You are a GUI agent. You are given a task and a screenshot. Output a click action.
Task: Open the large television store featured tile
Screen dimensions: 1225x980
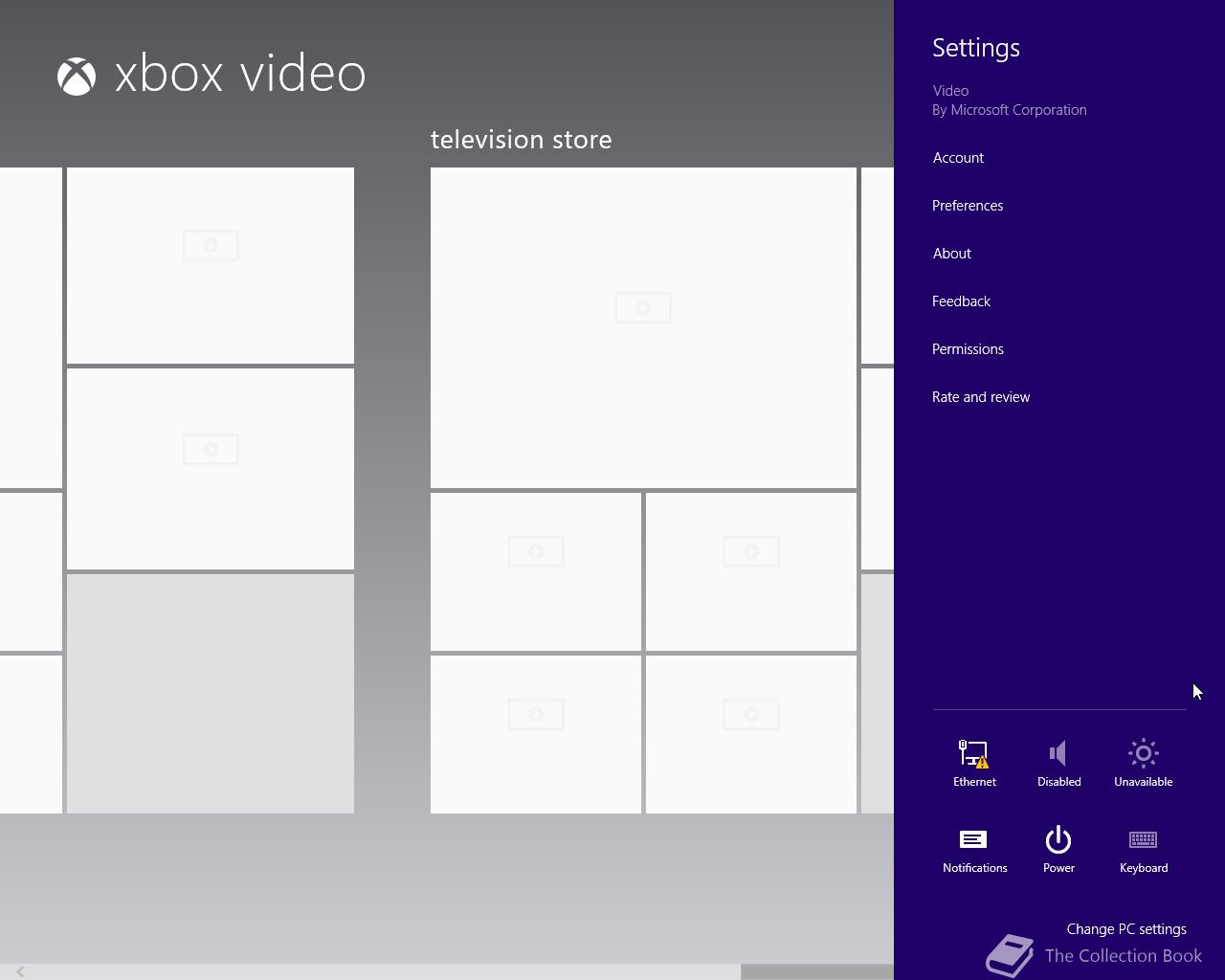tap(643, 327)
